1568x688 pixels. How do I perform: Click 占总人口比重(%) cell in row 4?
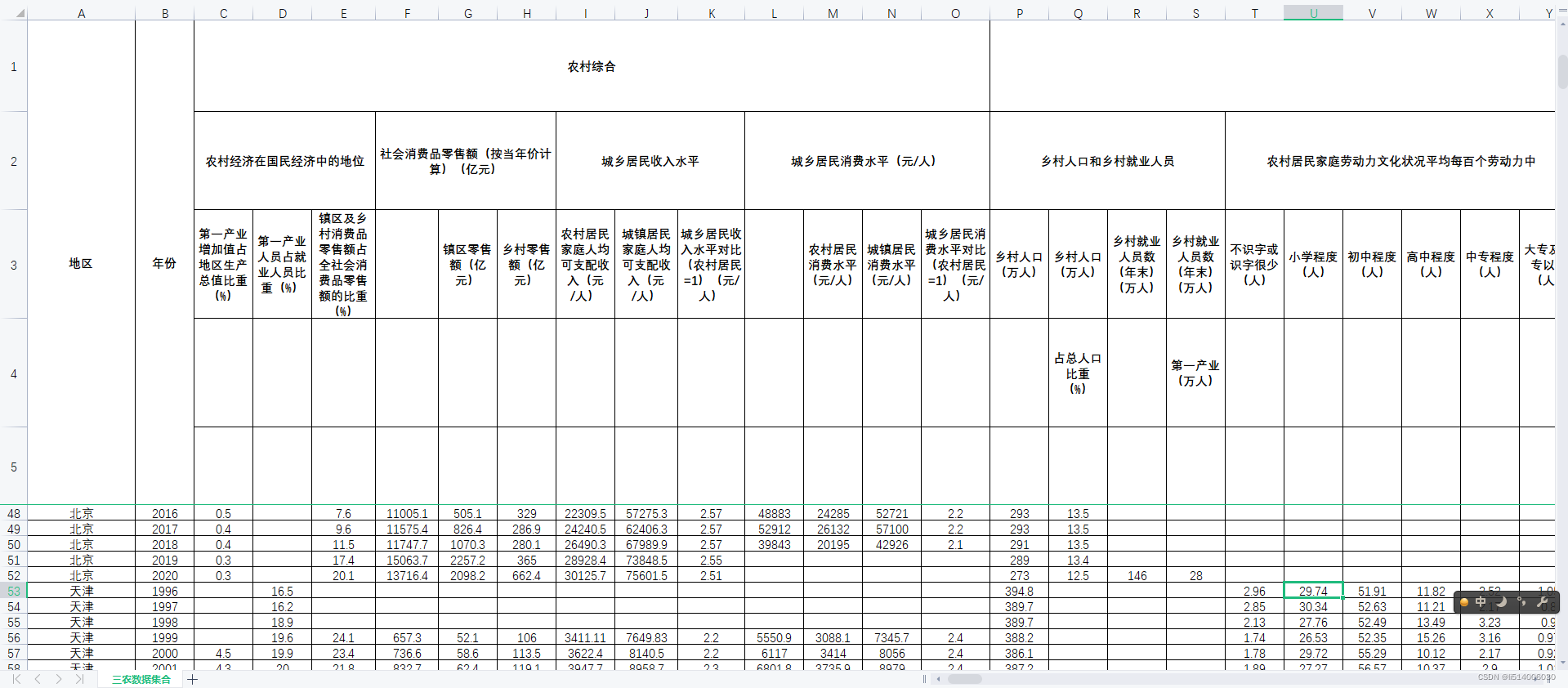click(1078, 373)
